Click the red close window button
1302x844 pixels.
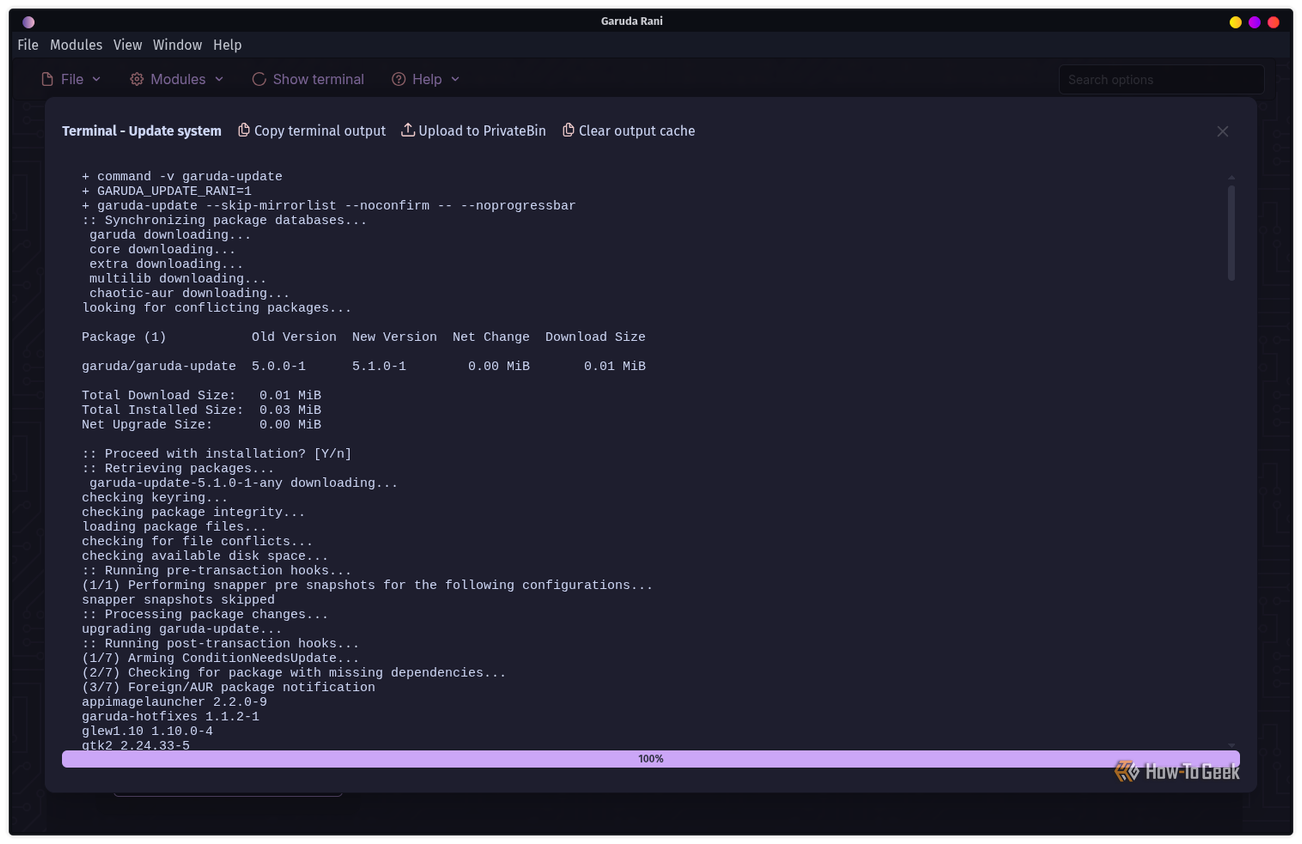pos(1273,22)
